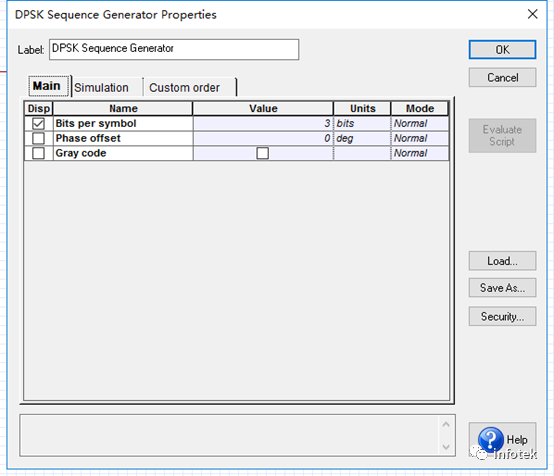Click the Save As... button

(x=502, y=288)
